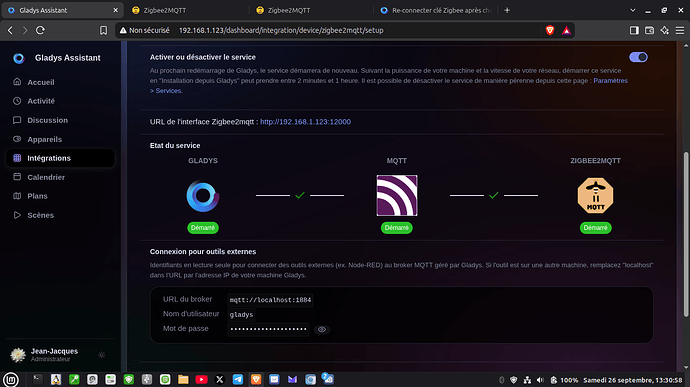The image size is (690, 387).
Task: Open Telegram from the taskbar
Action: (x=238, y=379)
